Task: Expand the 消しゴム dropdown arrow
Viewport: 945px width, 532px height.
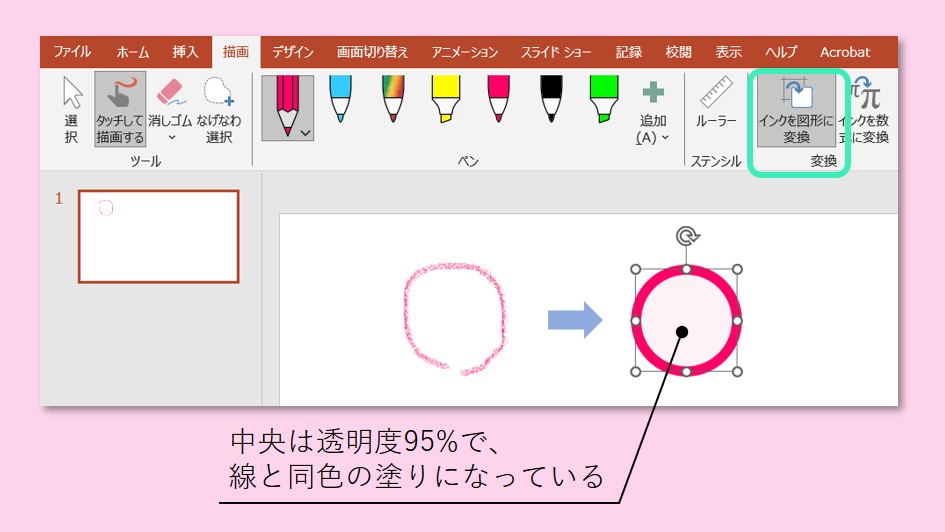Action: 172,137
